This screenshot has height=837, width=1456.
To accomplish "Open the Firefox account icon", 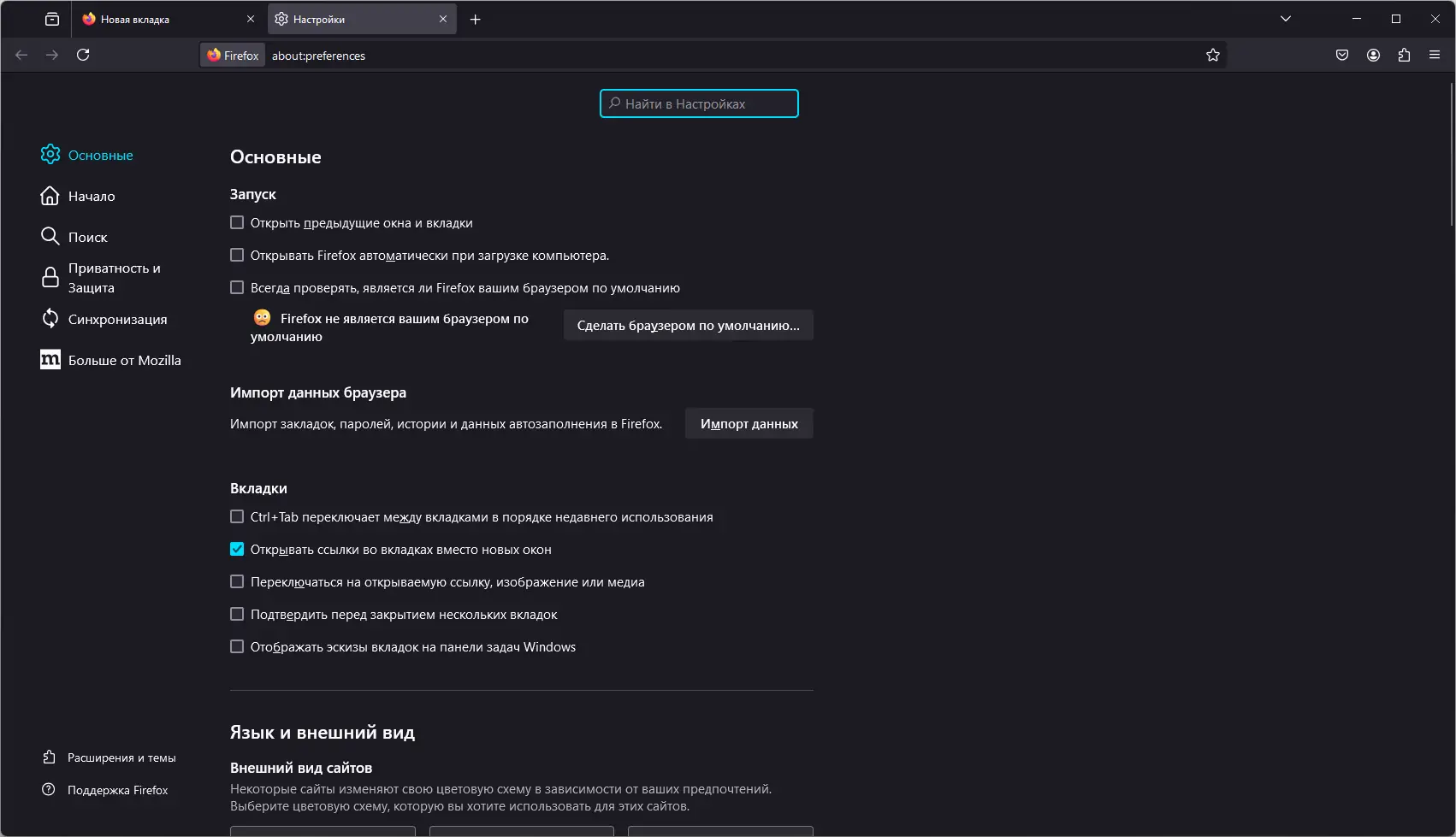I will pos(1373,55).
